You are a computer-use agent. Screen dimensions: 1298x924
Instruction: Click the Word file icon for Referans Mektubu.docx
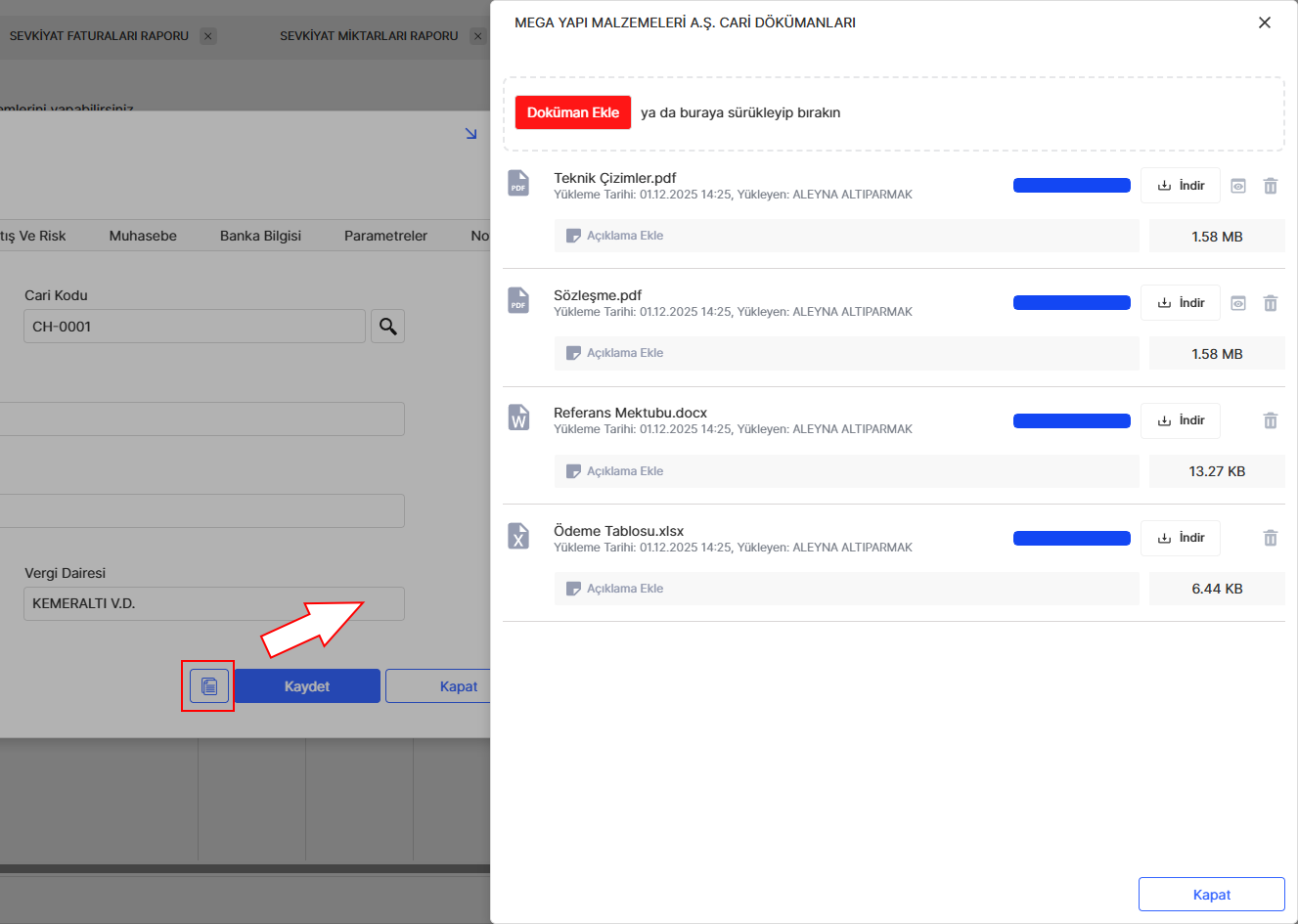(518, 418)
